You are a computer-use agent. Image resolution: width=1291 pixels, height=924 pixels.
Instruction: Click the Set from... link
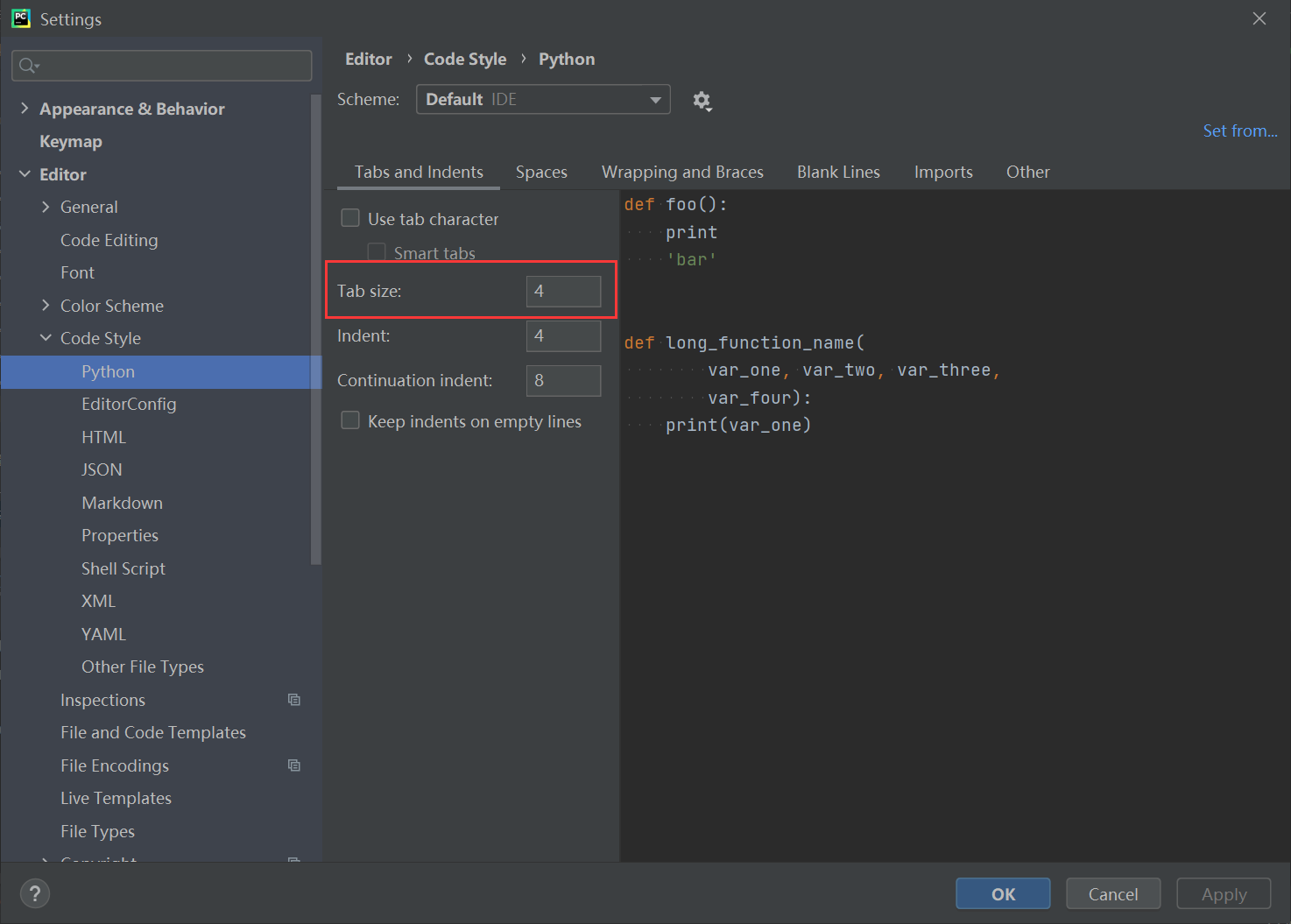click(1239, 130)
